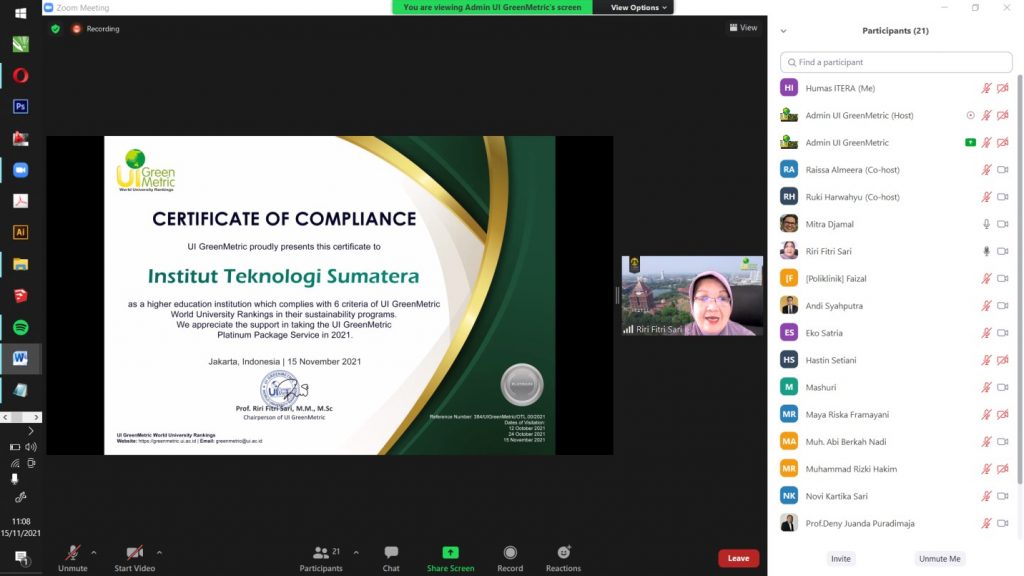Open the Chat icon
Viewport: 1024px width, 576px height.
pos(391,552)
